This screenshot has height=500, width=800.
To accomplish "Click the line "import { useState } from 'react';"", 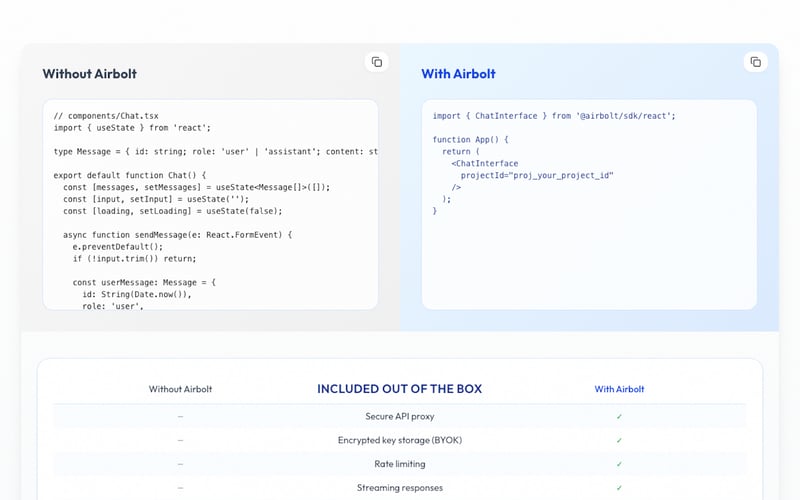I will [132, 128].
